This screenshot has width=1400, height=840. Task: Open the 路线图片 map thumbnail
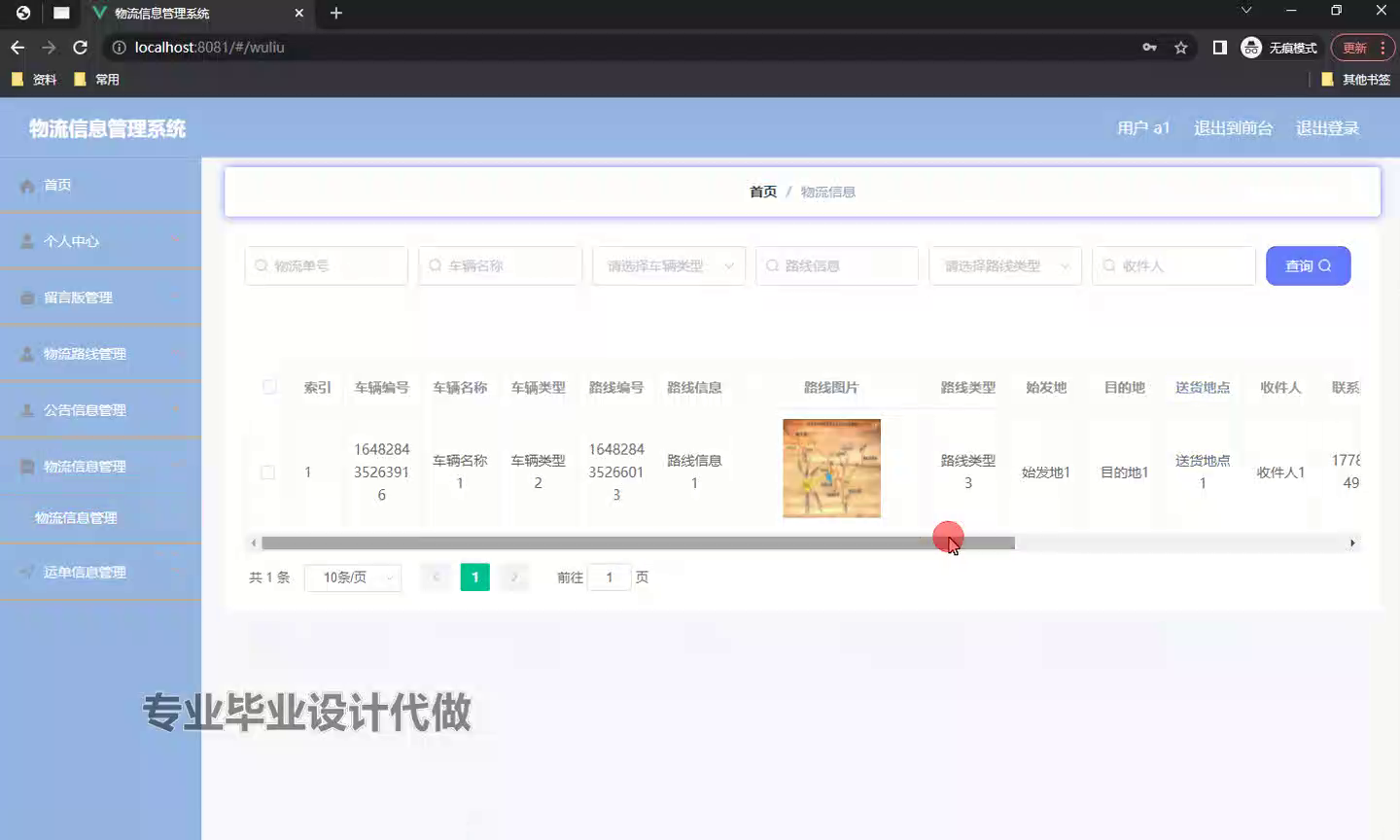point(831,469)
